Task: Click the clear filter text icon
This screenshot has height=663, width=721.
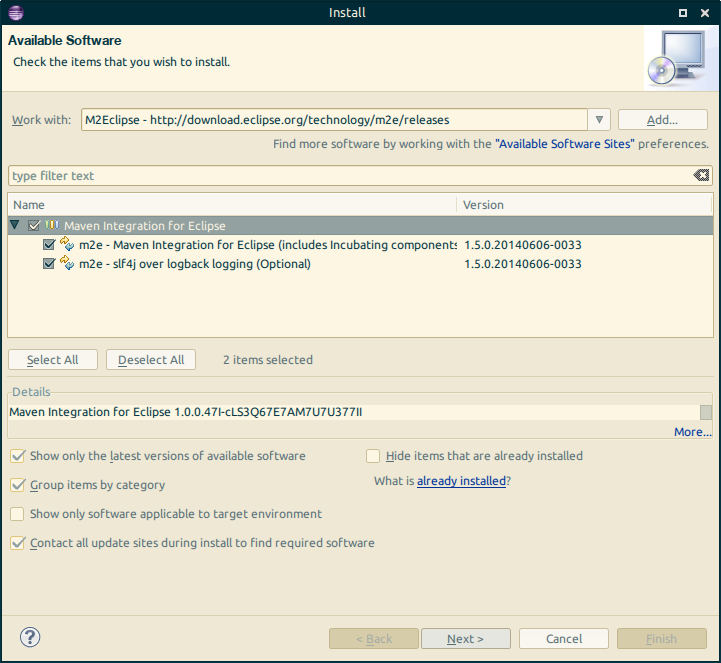Action: point(701,175)
